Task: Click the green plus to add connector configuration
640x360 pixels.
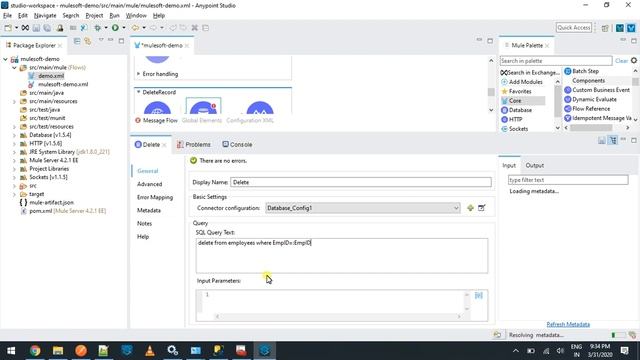Action: pos(470,208)
